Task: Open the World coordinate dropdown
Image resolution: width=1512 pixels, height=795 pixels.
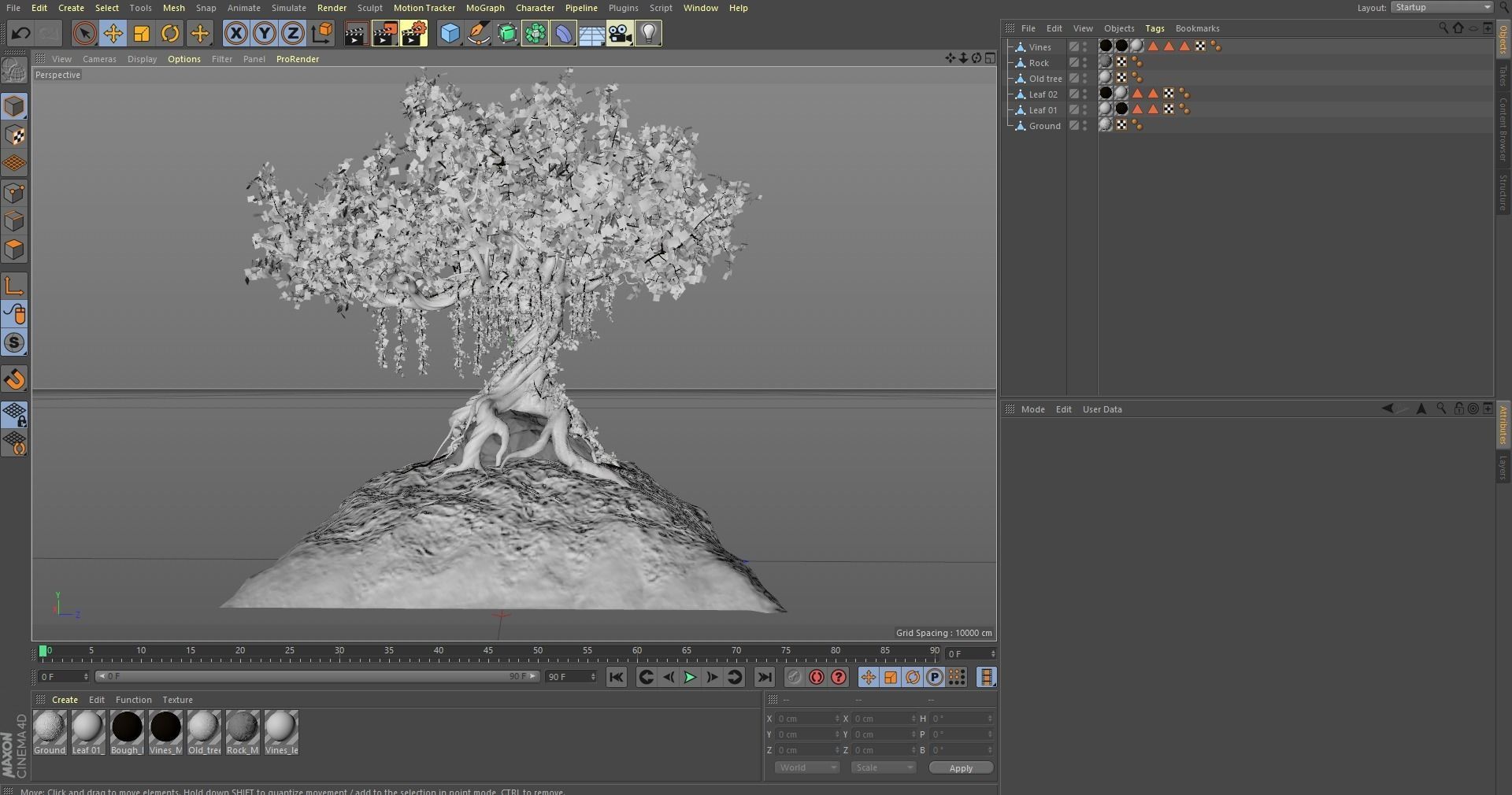Action: click(807, 767)
